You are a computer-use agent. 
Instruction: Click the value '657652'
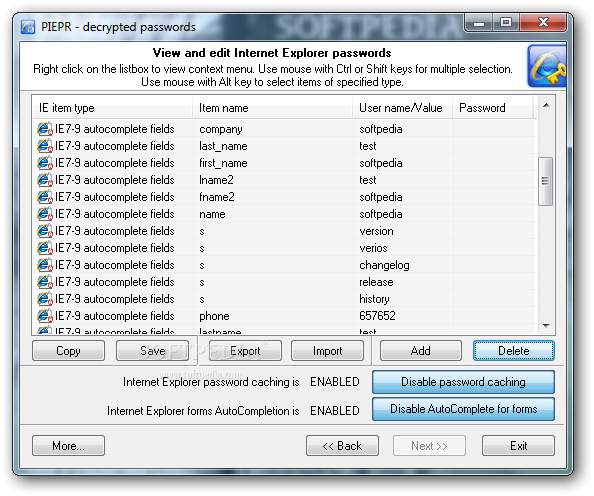377,316
